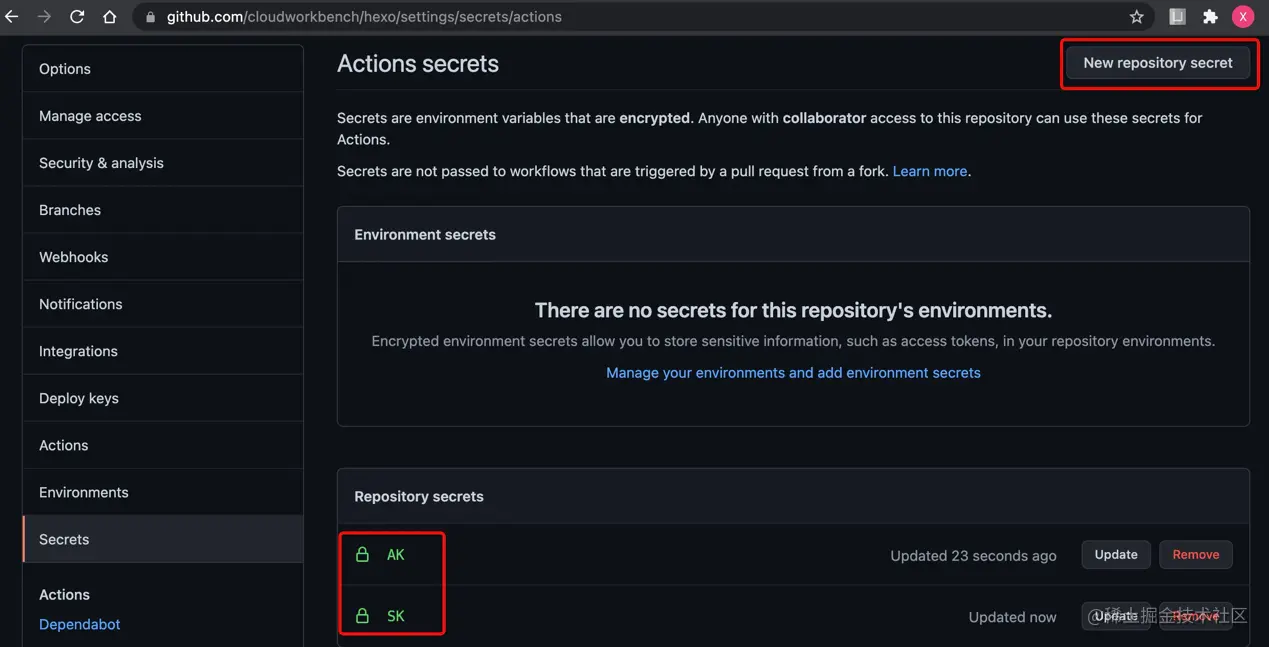
Task: Update the AK secret
Action: (x=1115, y=554)
